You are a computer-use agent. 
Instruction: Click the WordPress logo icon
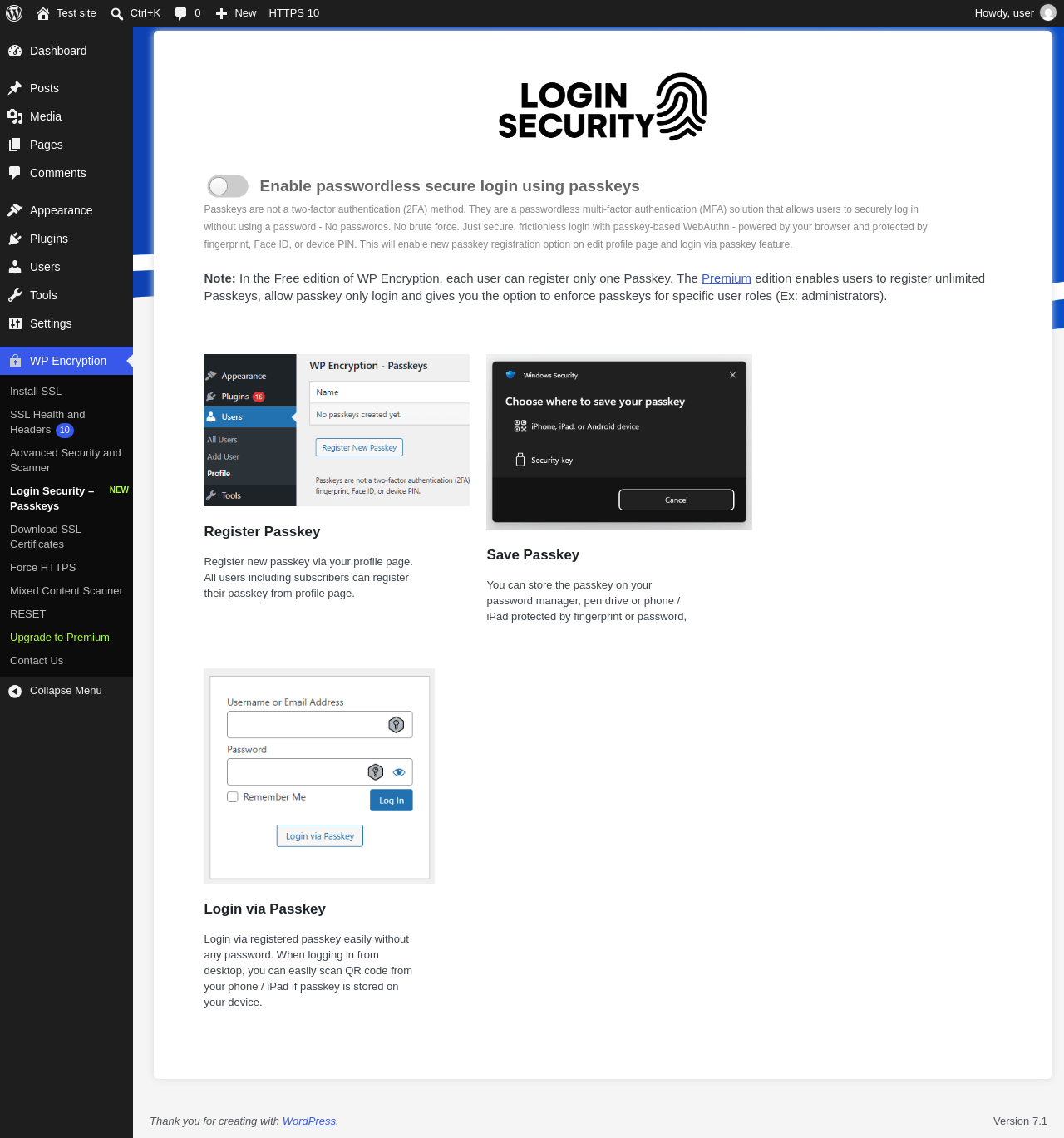click(14, 13)
